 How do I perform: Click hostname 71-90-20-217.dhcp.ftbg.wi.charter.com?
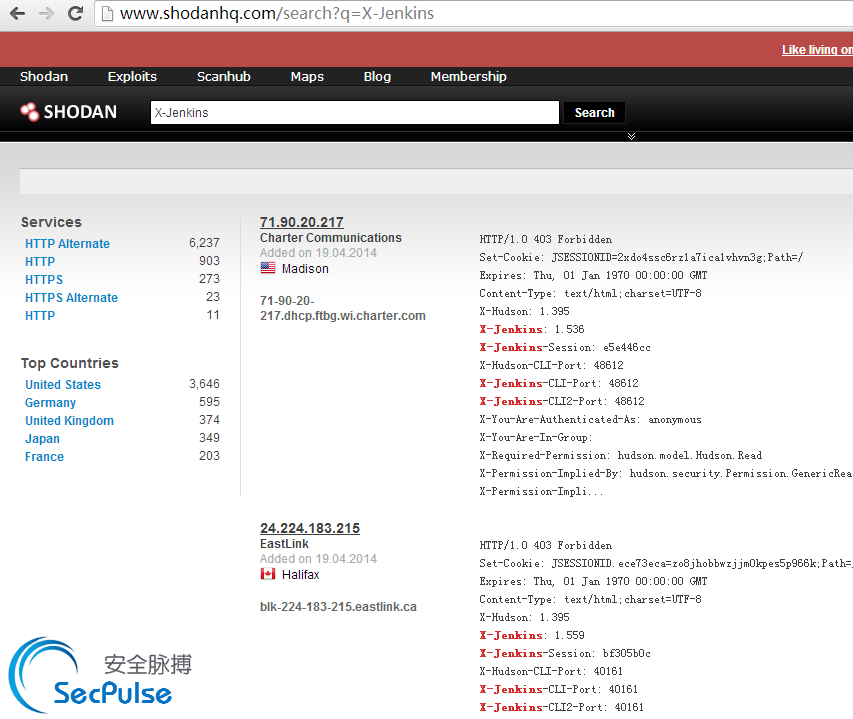(x=342, y=308)
